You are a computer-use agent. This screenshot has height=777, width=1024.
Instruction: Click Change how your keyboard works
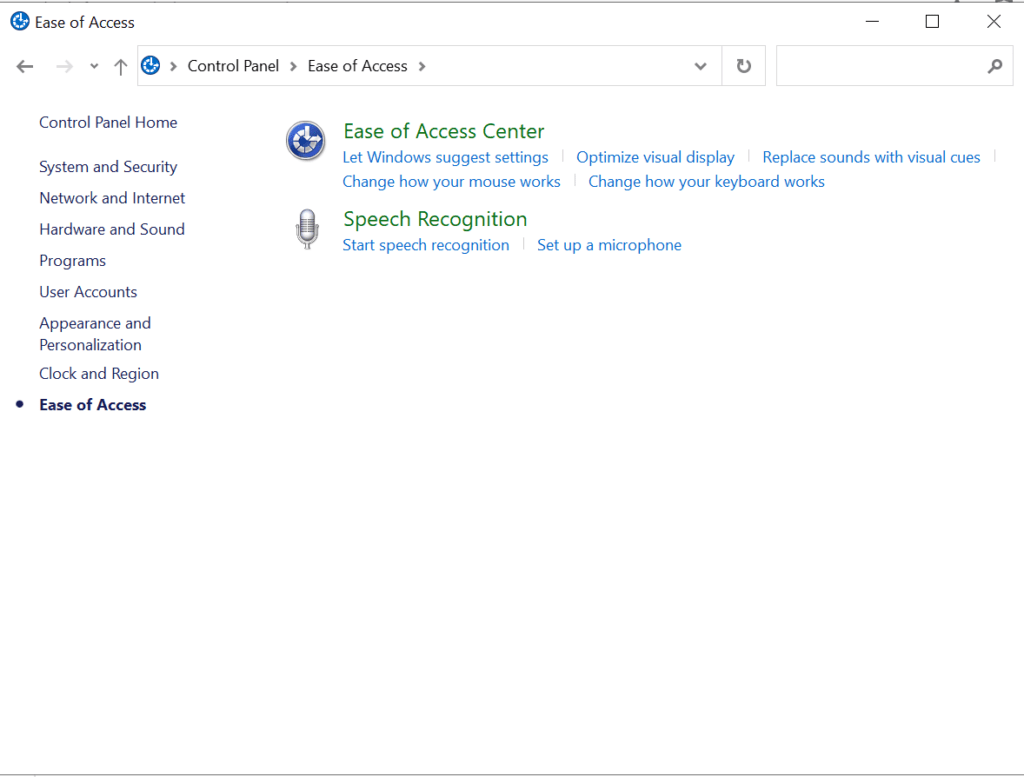click(x=706, y=182)
